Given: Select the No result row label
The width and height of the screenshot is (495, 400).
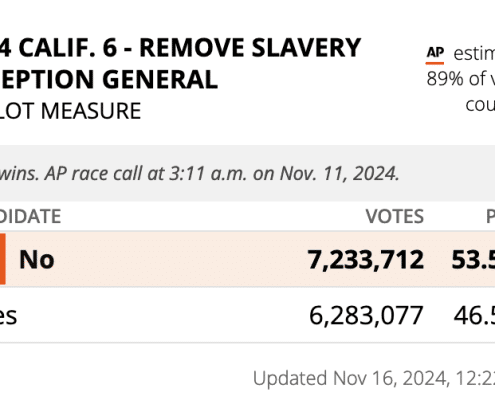Looking at the screenshot, I should pos(37,259).
